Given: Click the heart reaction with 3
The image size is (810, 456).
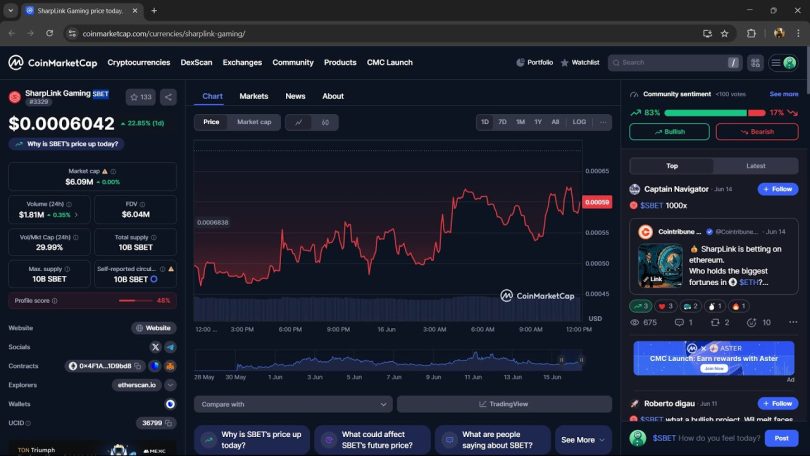Looking at the screenshot, I should tap(666, 306).
